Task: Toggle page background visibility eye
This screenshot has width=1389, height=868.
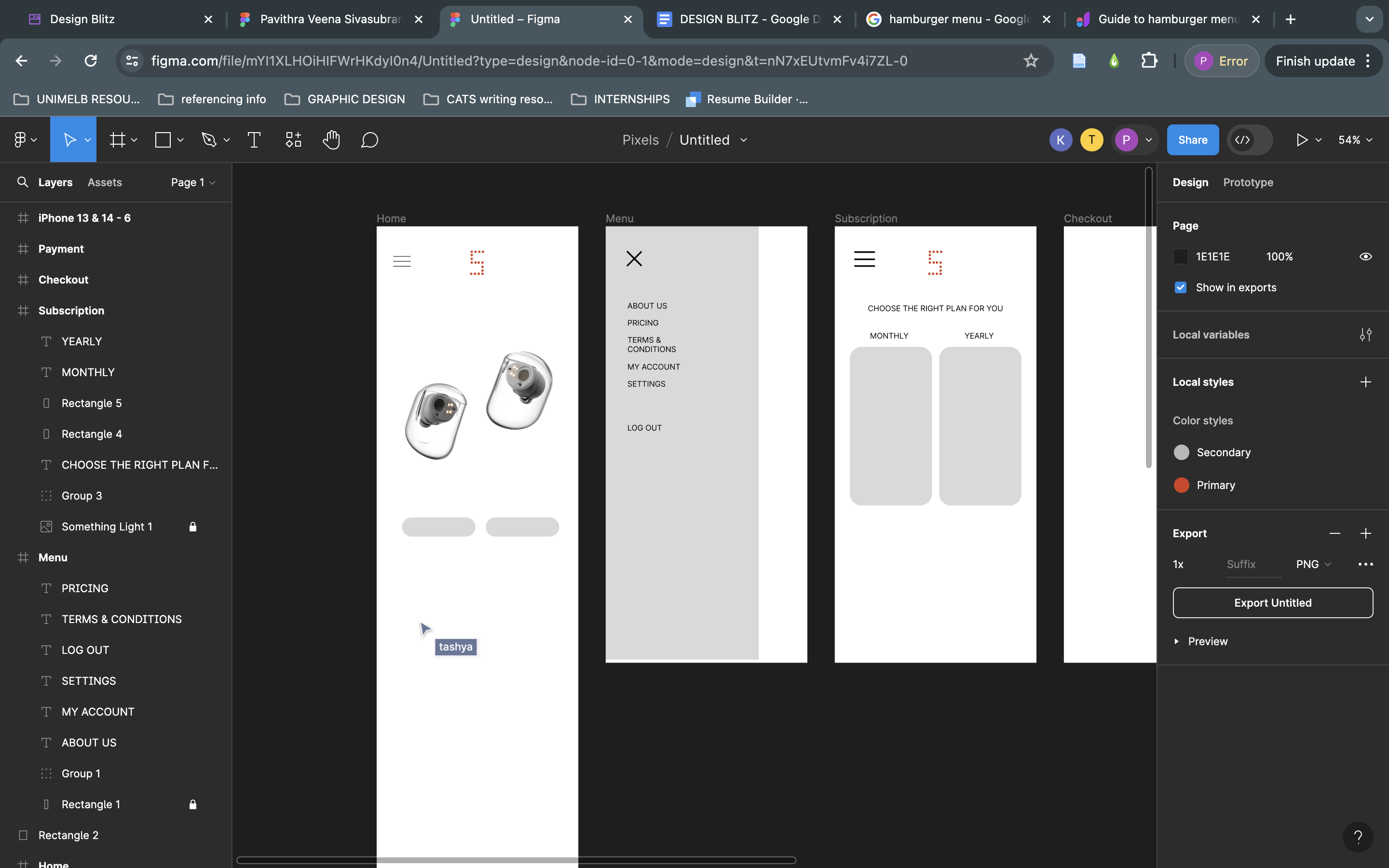Action: [1365, 257]
